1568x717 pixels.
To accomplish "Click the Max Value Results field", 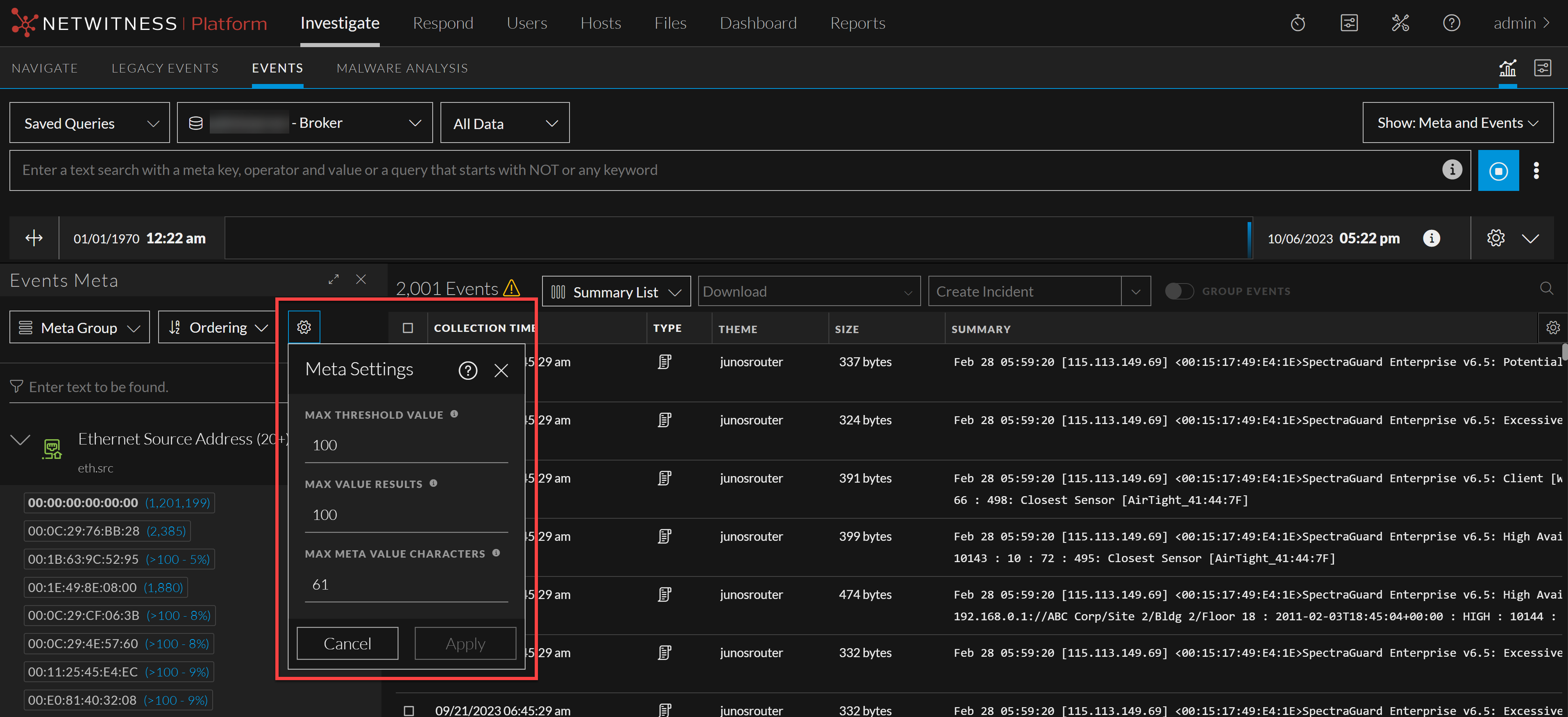I will pyautogui.click(x=406, y=515).
